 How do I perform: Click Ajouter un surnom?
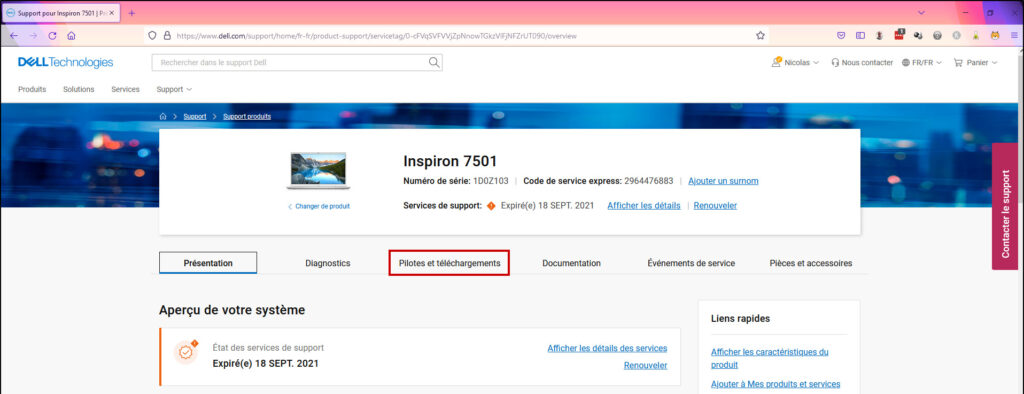[x=723, y=181]
